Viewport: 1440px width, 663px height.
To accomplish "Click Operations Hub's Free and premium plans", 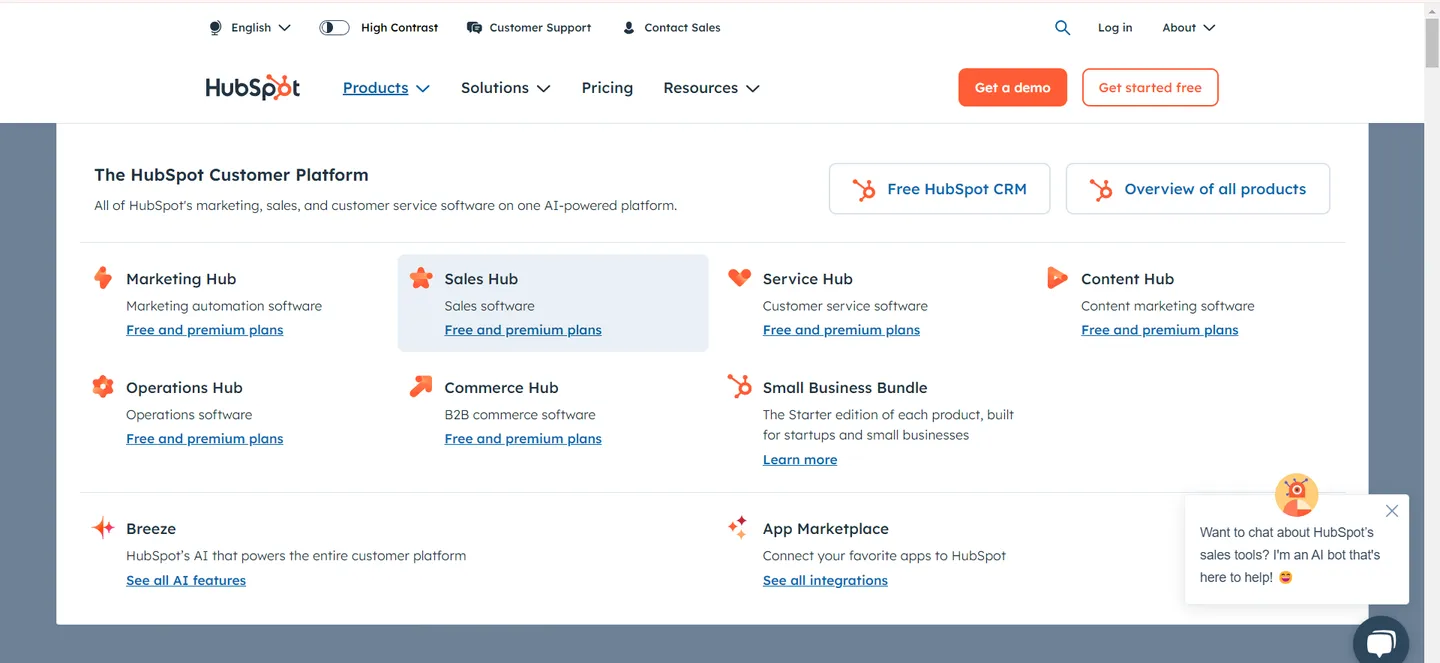I will [x=204, y=439].
